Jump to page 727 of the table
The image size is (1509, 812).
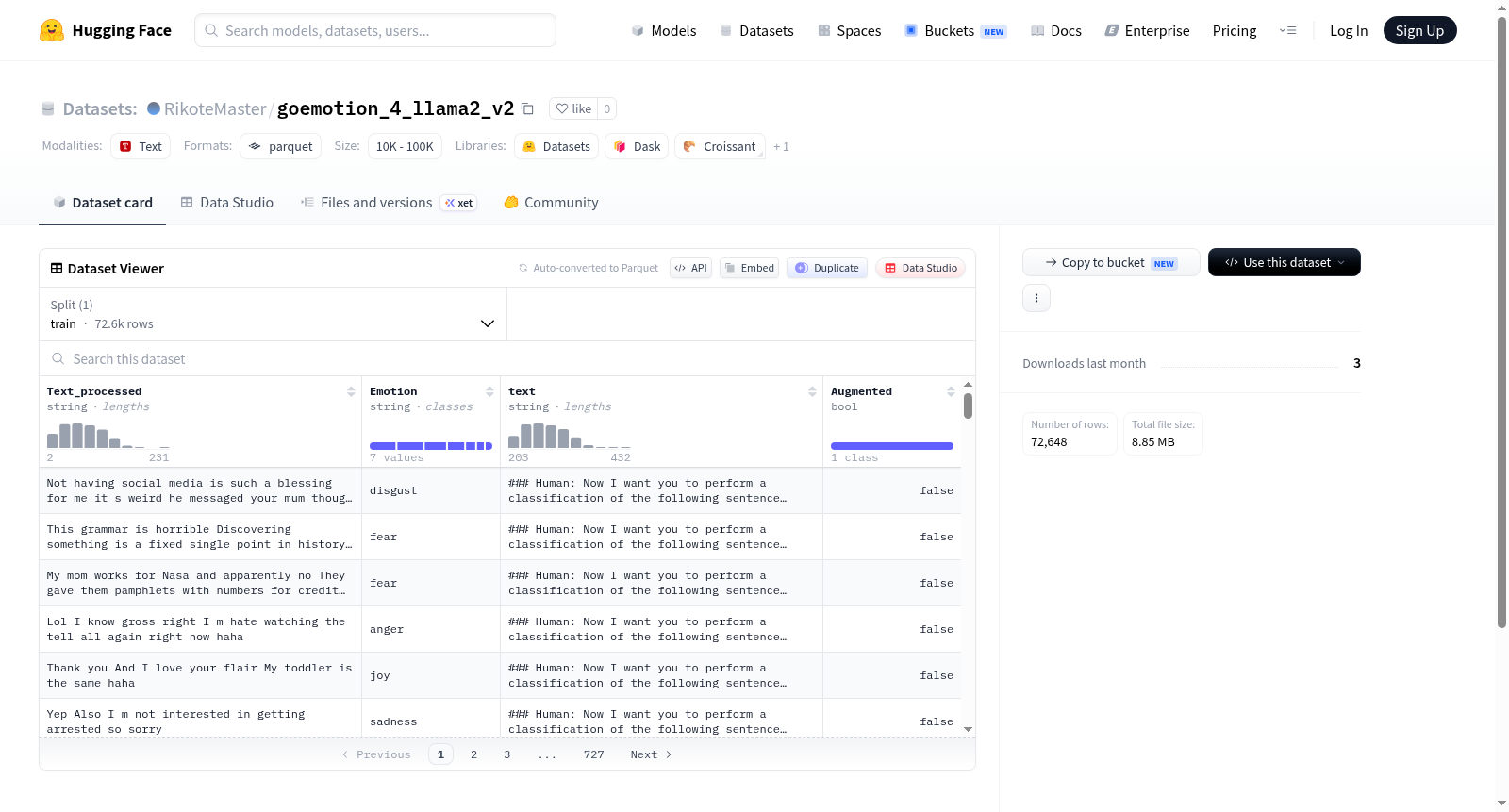[594, 754]
